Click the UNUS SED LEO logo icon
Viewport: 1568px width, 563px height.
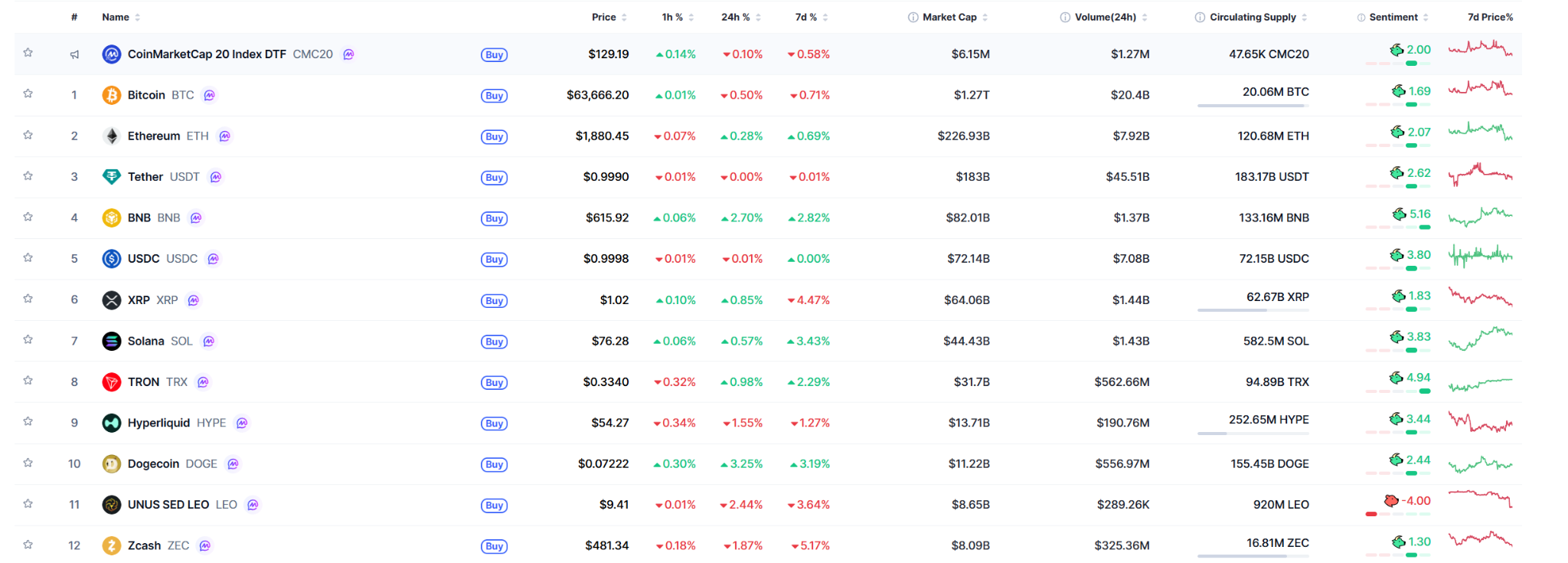tap(112, 505)
